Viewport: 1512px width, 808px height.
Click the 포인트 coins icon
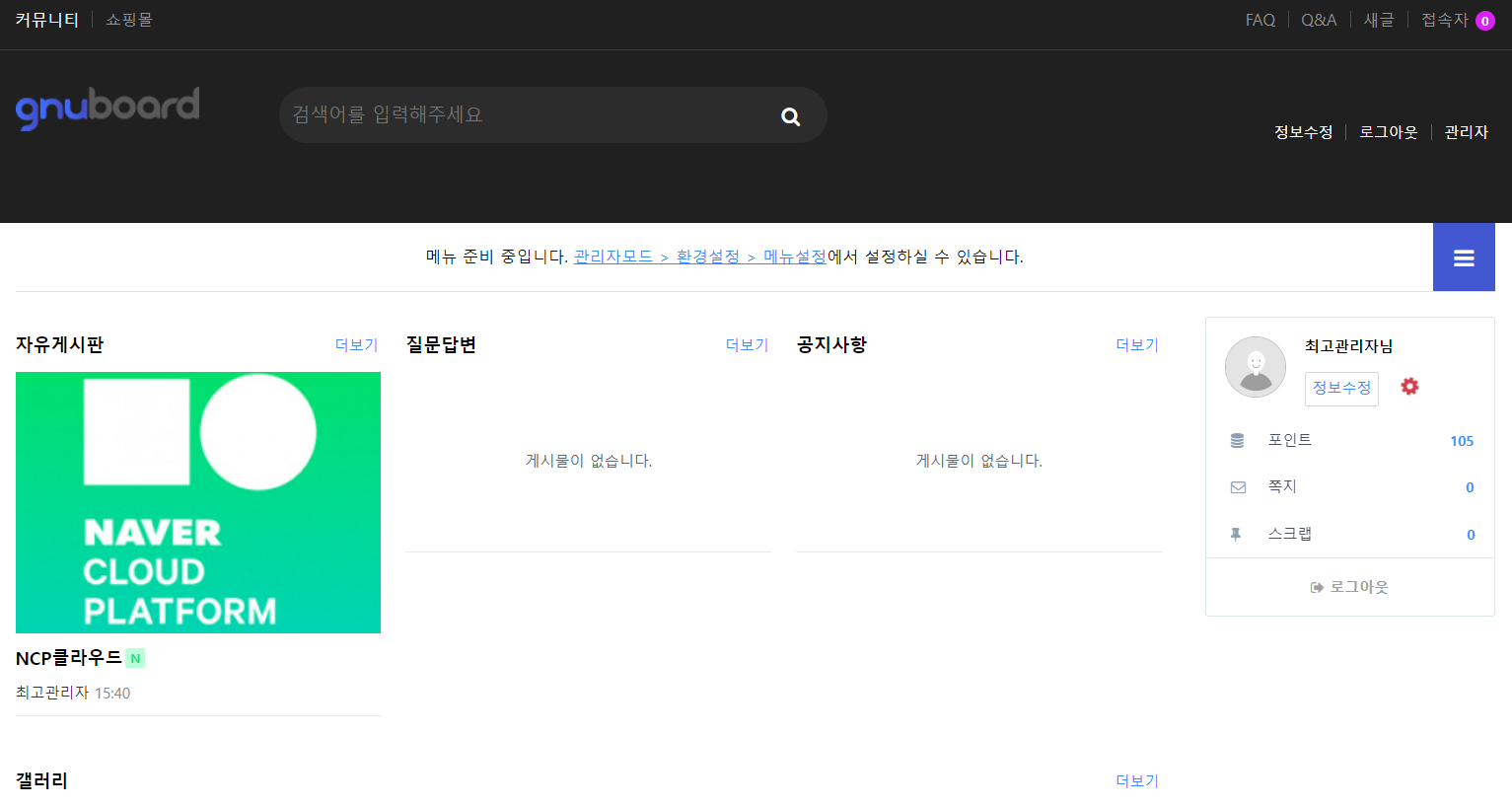click(x=1237, y=441)
